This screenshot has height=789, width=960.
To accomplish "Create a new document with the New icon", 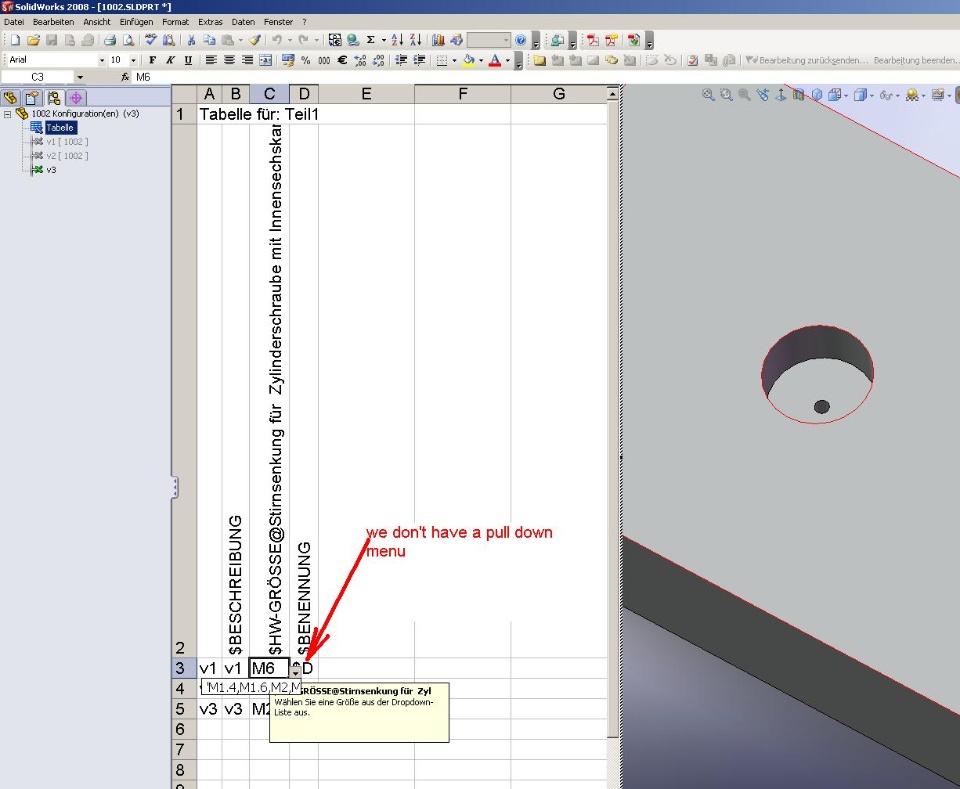I will click(x=15, y=40).
